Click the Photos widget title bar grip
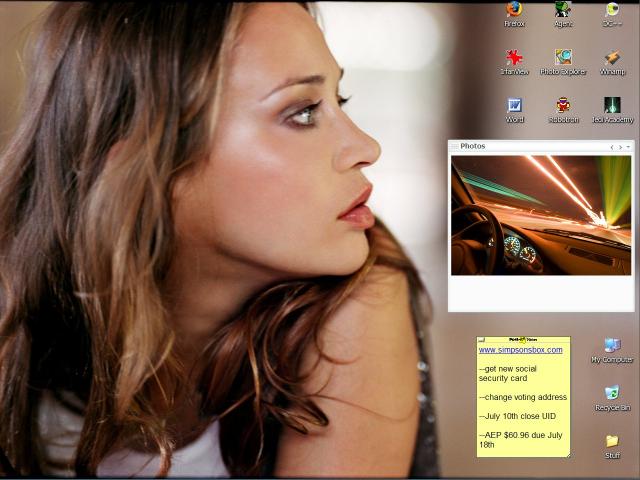 [x=454, y=147]
